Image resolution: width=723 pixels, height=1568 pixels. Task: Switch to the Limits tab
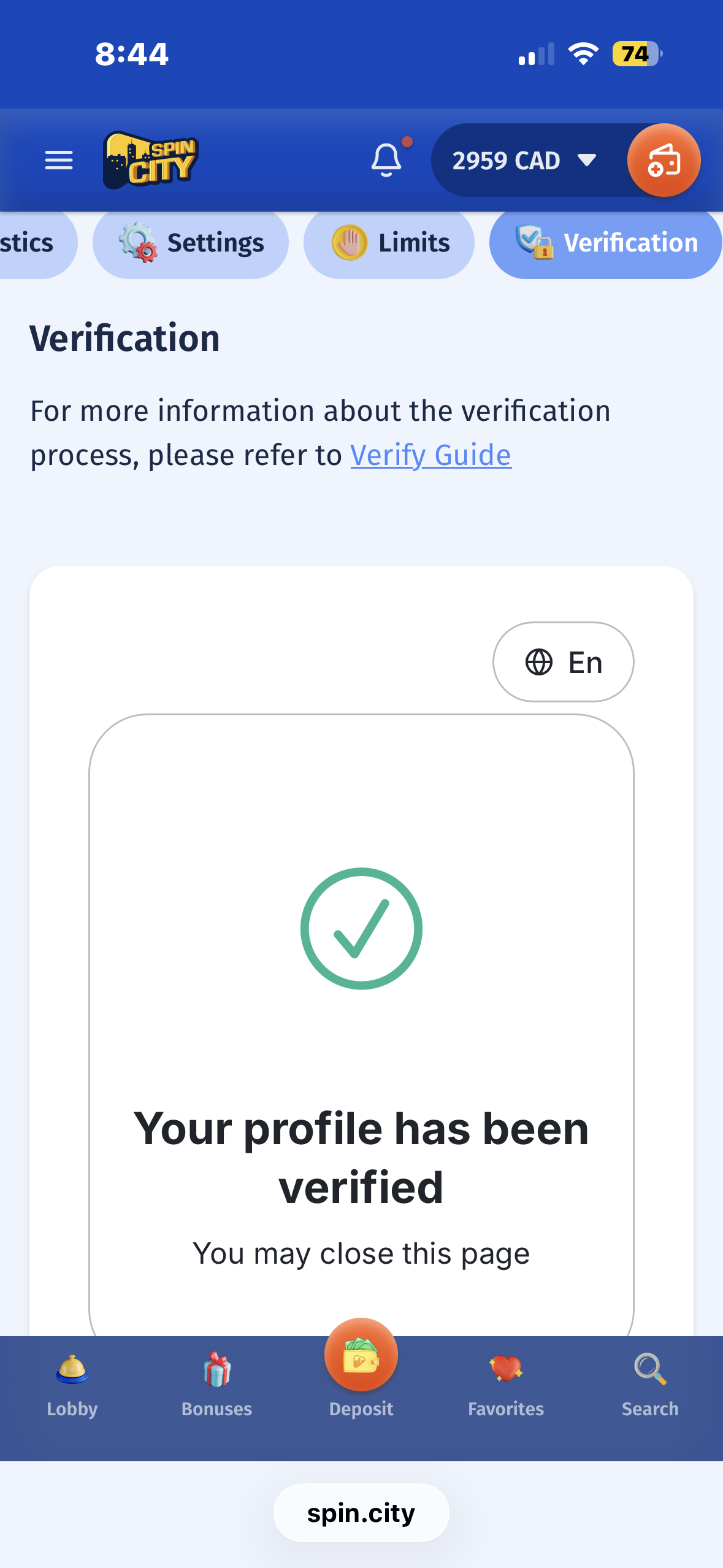pos(389,243)
